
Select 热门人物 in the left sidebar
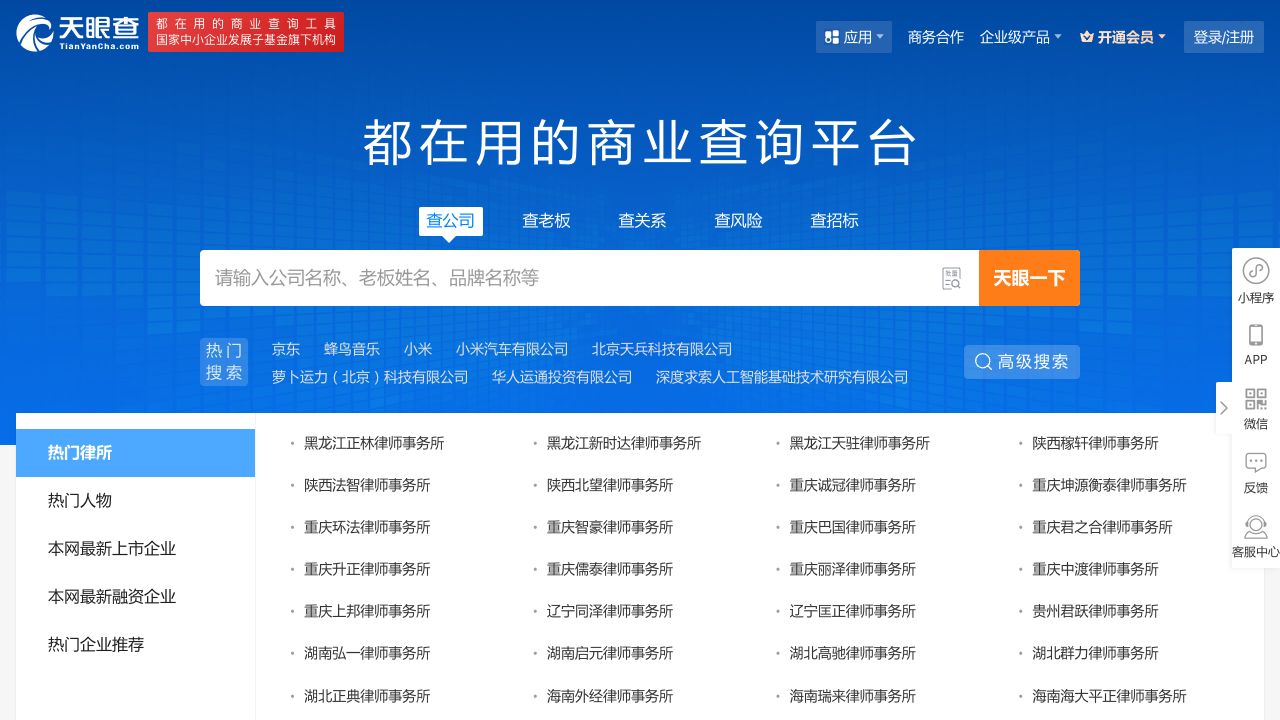(x=80, y=501)
